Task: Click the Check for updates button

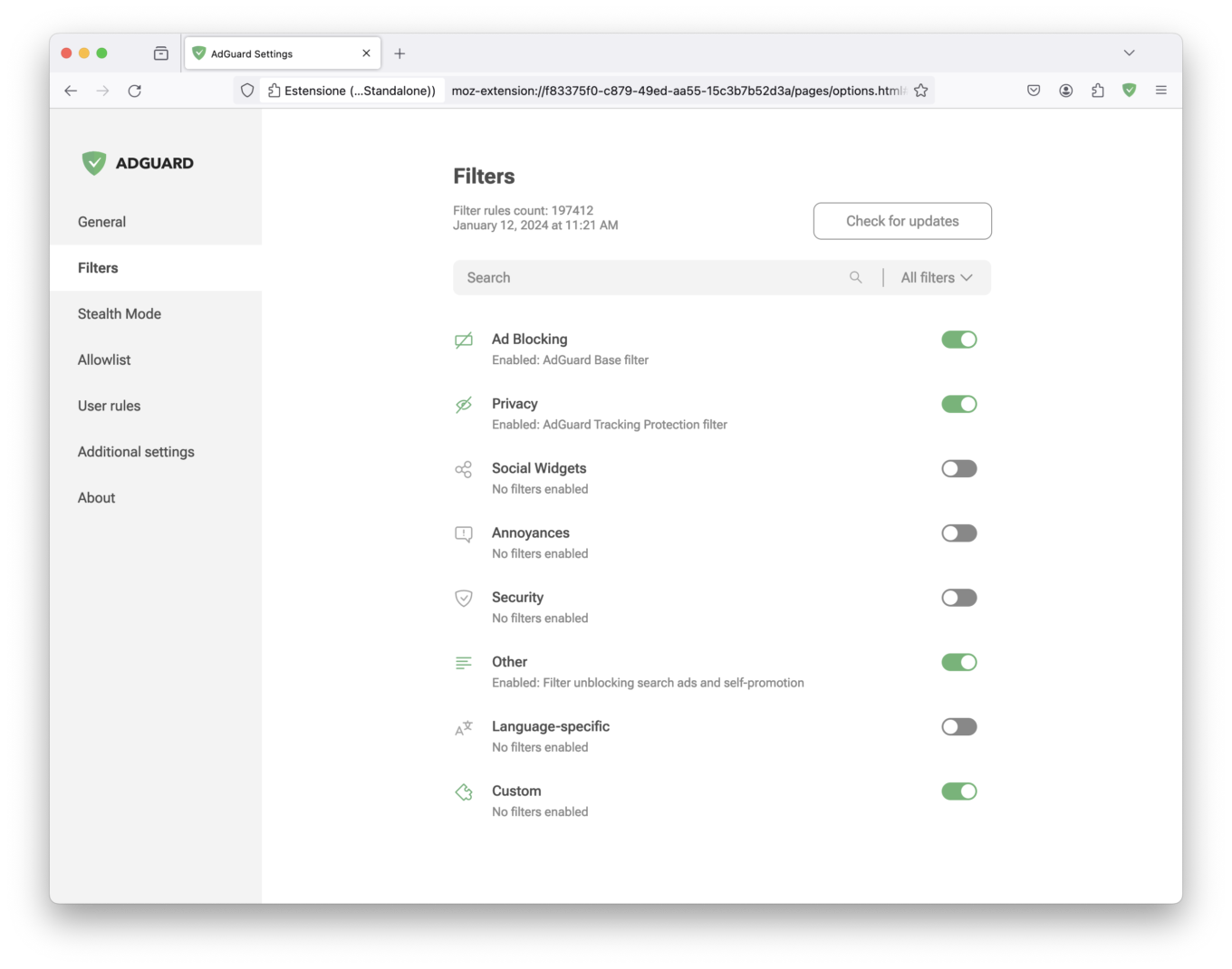Action: (902, 221)
